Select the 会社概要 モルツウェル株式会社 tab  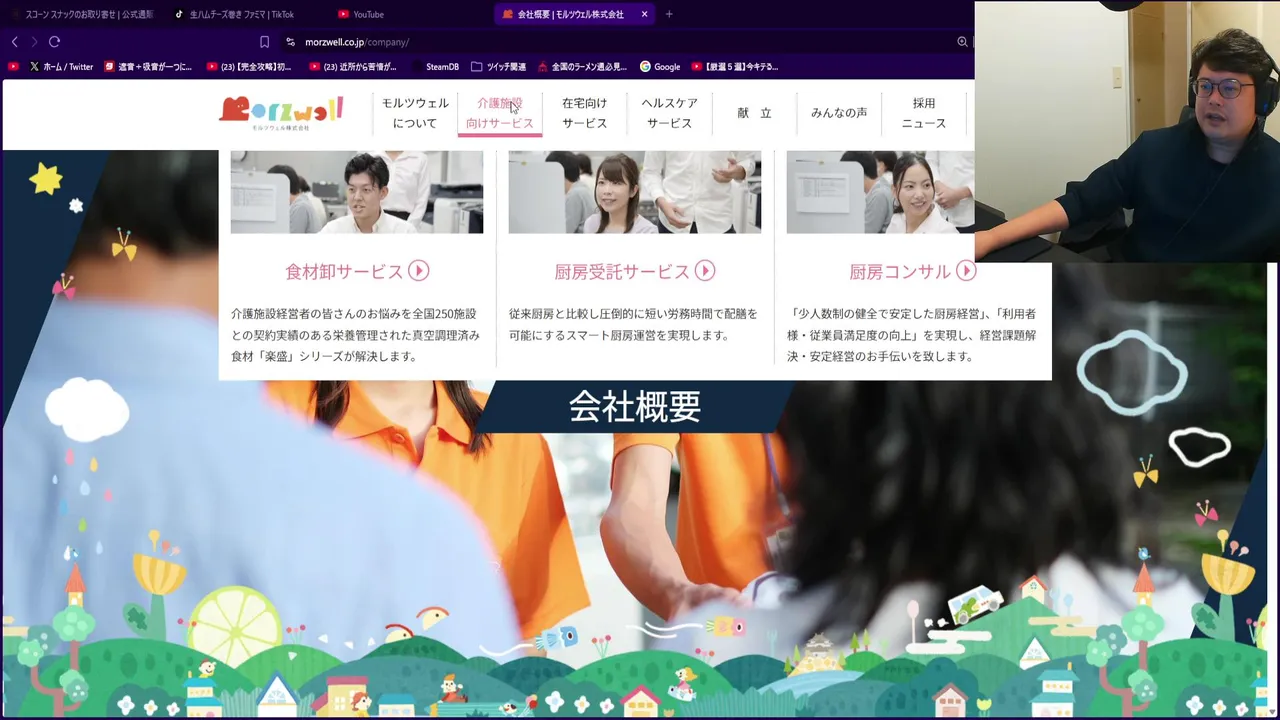click(x=570, y=14)
